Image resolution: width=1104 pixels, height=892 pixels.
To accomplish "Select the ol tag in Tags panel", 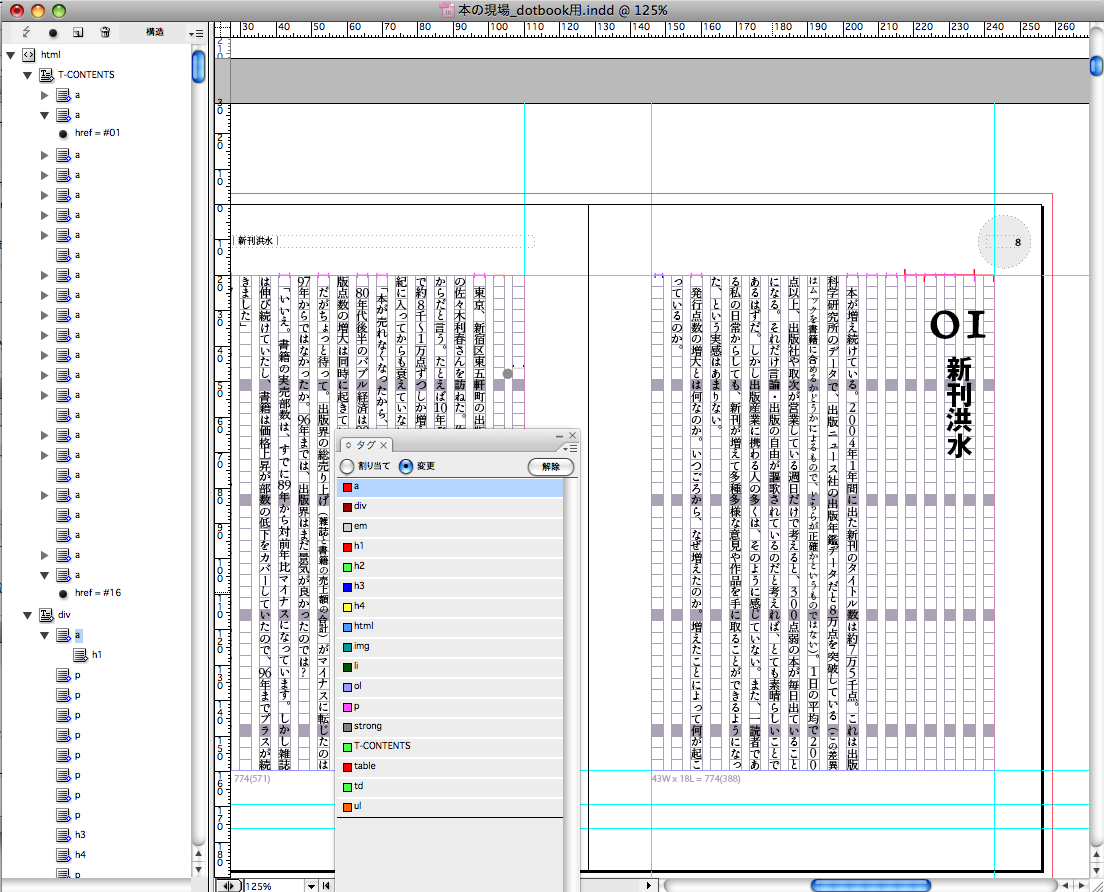I will click(450, 686).
